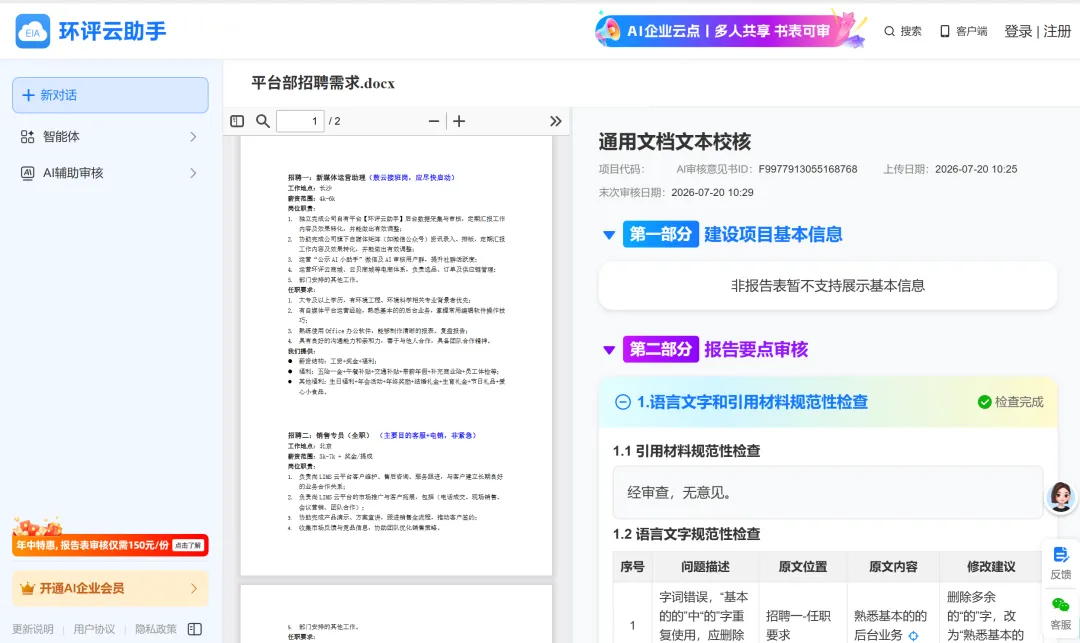Image resolution: width=1080 pixels, height=643 pixels.
Task: Click the 序号 column header
Action: [632, 567]
